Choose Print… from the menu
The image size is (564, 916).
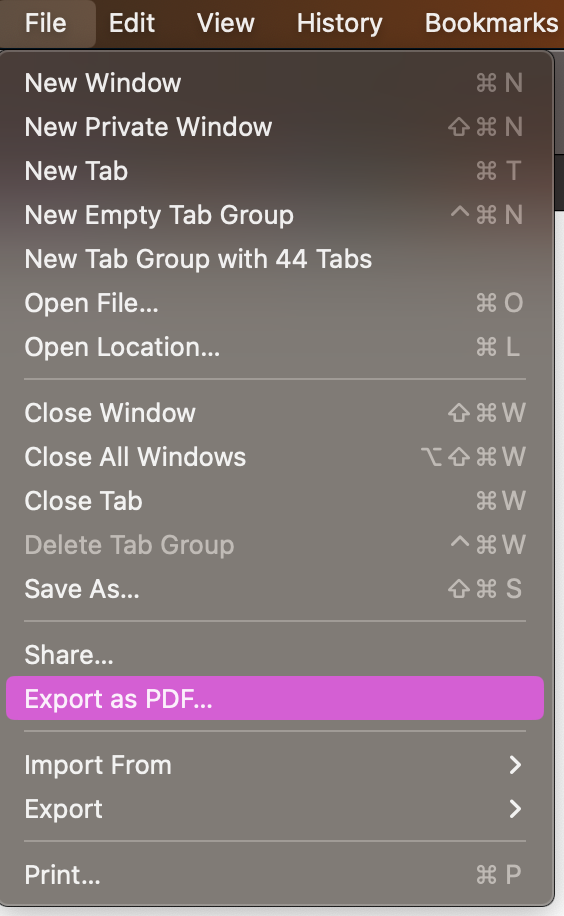275,875
